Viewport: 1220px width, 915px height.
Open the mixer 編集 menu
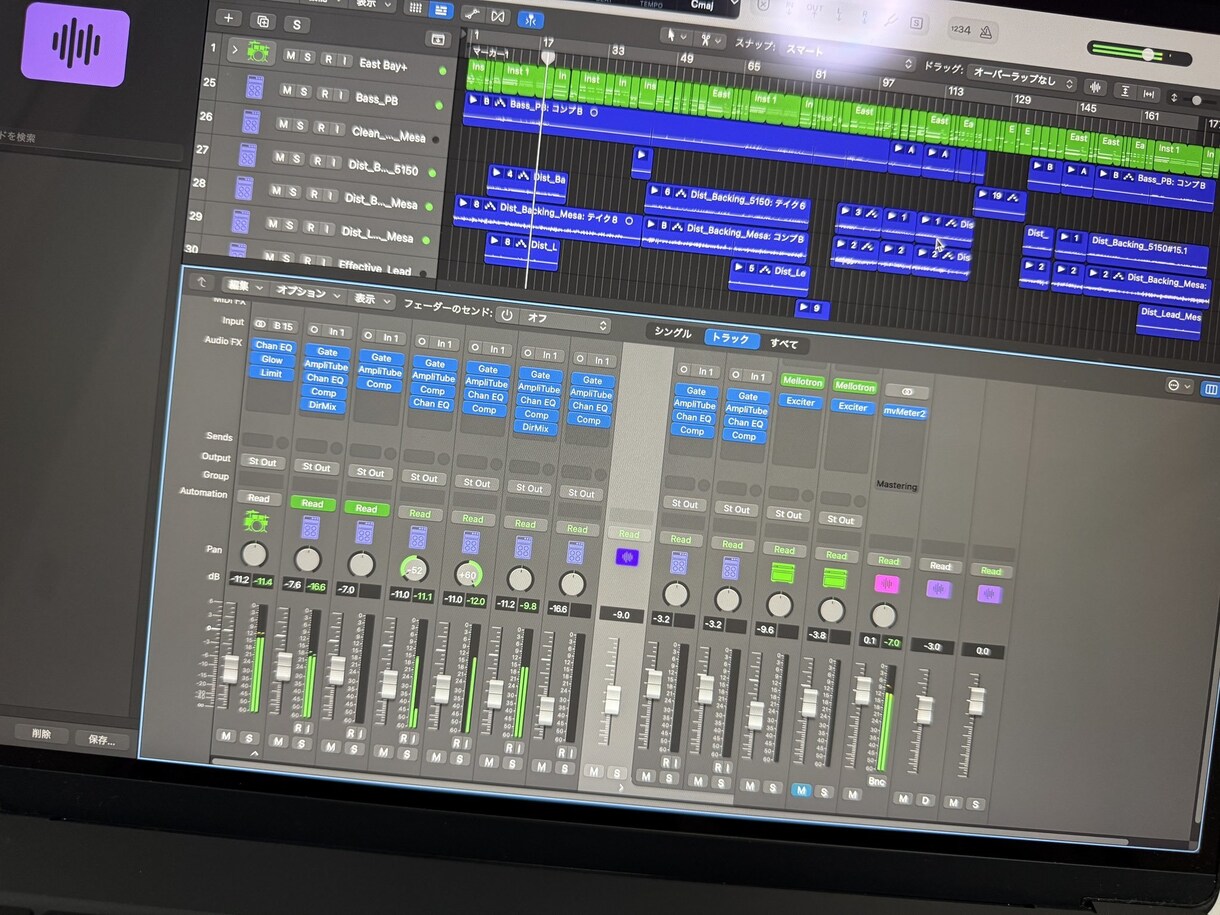click(244, 287)
